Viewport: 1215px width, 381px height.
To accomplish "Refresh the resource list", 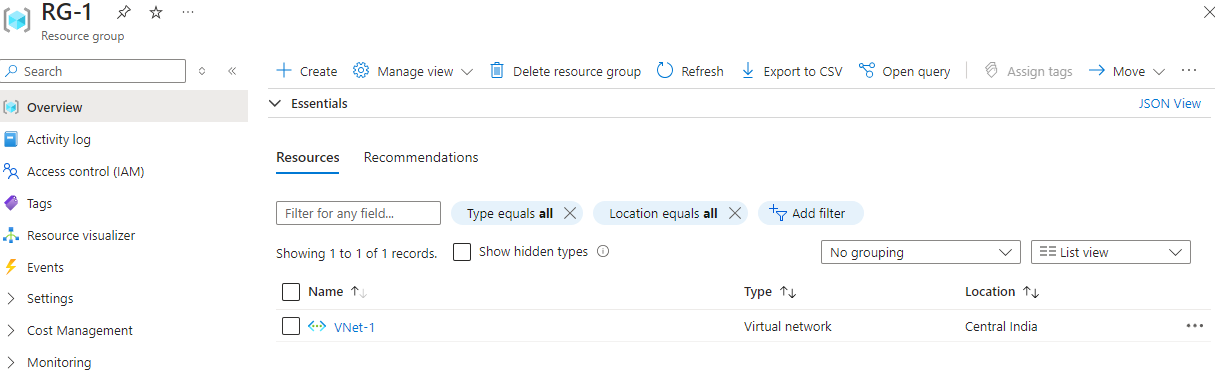I will (x=690, y=71).
